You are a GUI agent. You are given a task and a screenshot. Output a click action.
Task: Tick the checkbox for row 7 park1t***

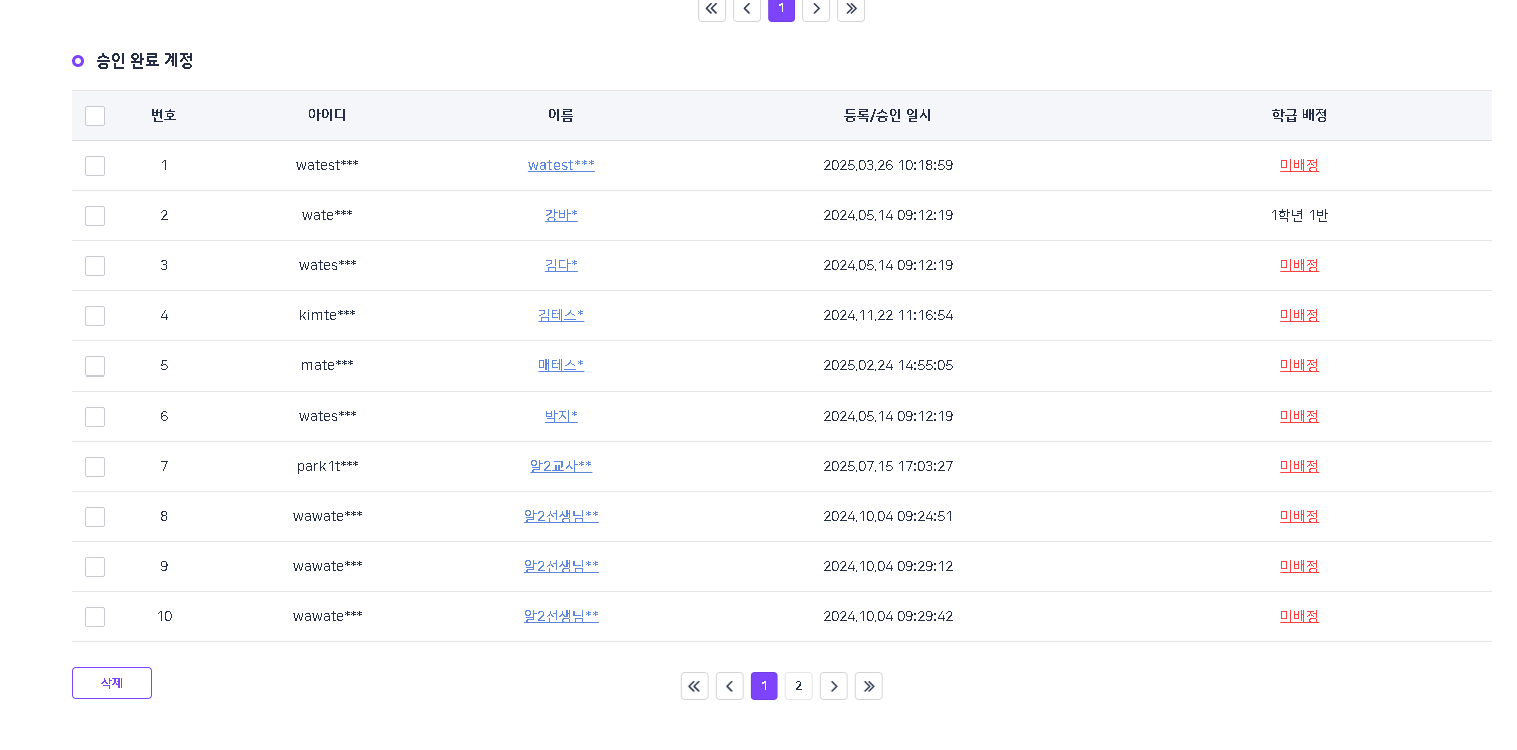tap(95, 467)
